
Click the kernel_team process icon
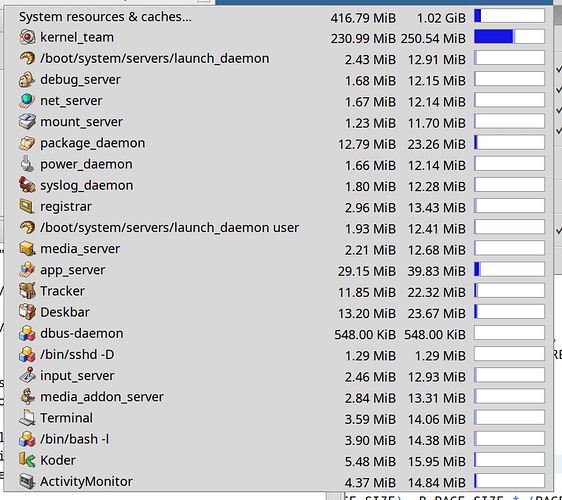pyautogui.click(x=27, y=37)
